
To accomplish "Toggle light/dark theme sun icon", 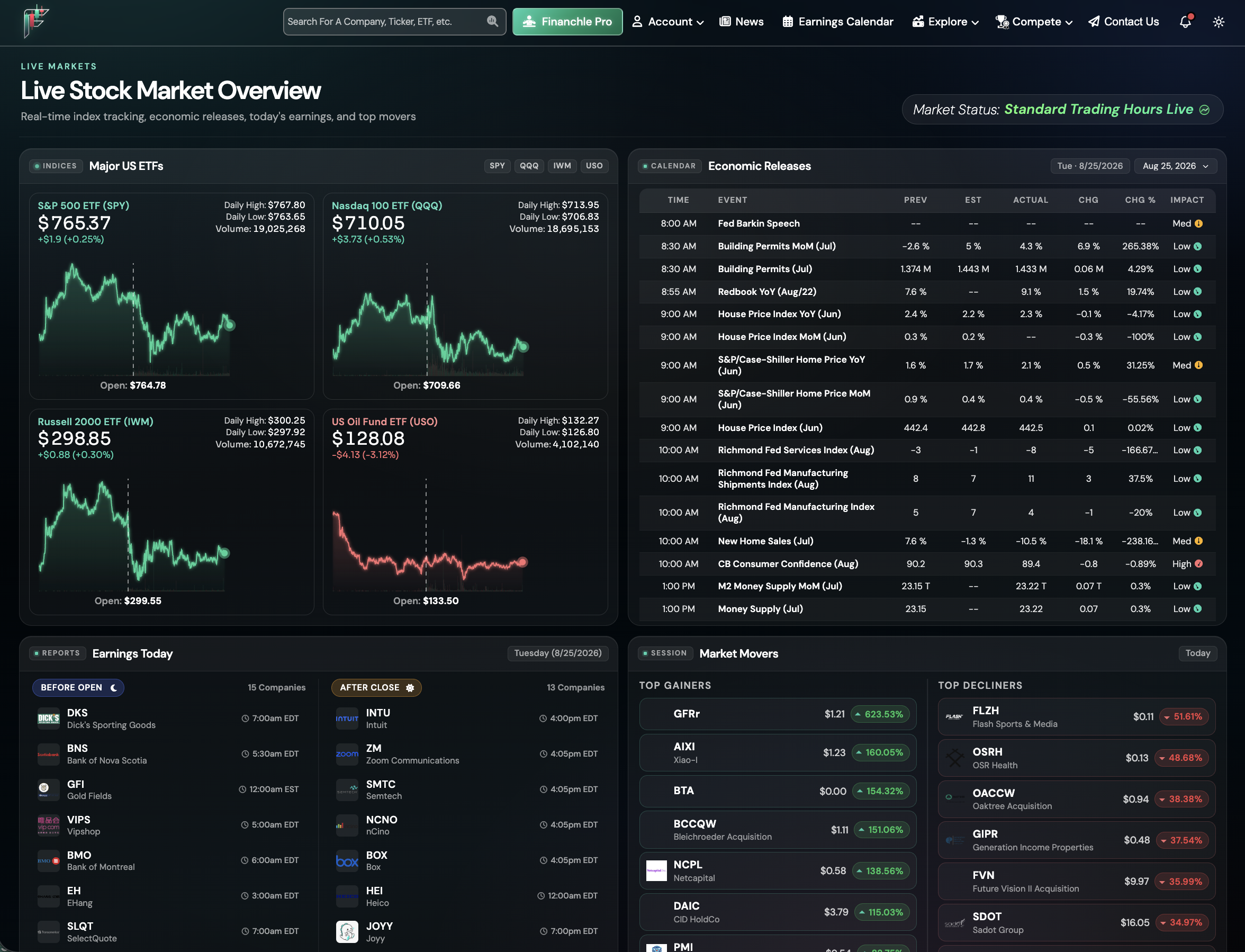I will tap(1219, 22).
